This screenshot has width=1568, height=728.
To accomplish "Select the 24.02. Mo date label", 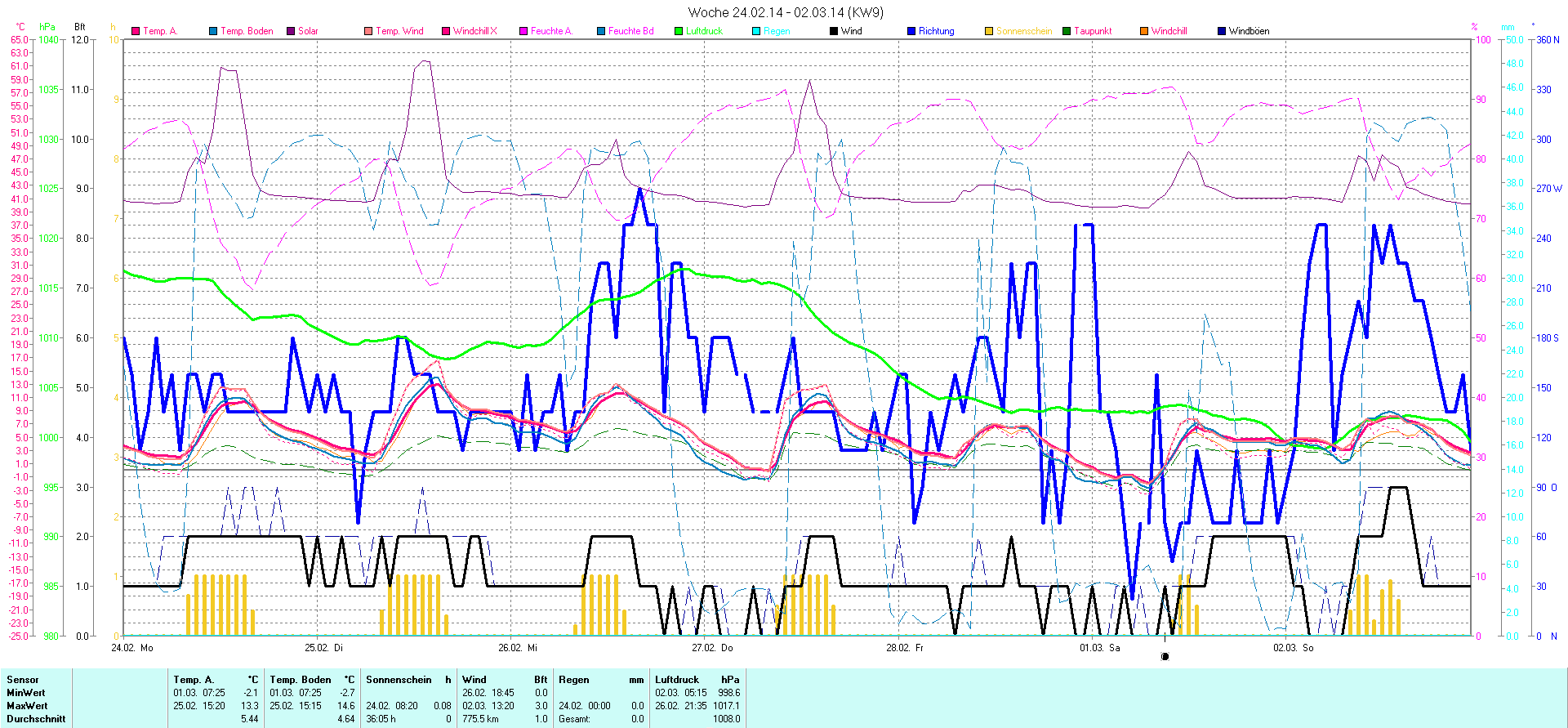I will click(131, 647).
